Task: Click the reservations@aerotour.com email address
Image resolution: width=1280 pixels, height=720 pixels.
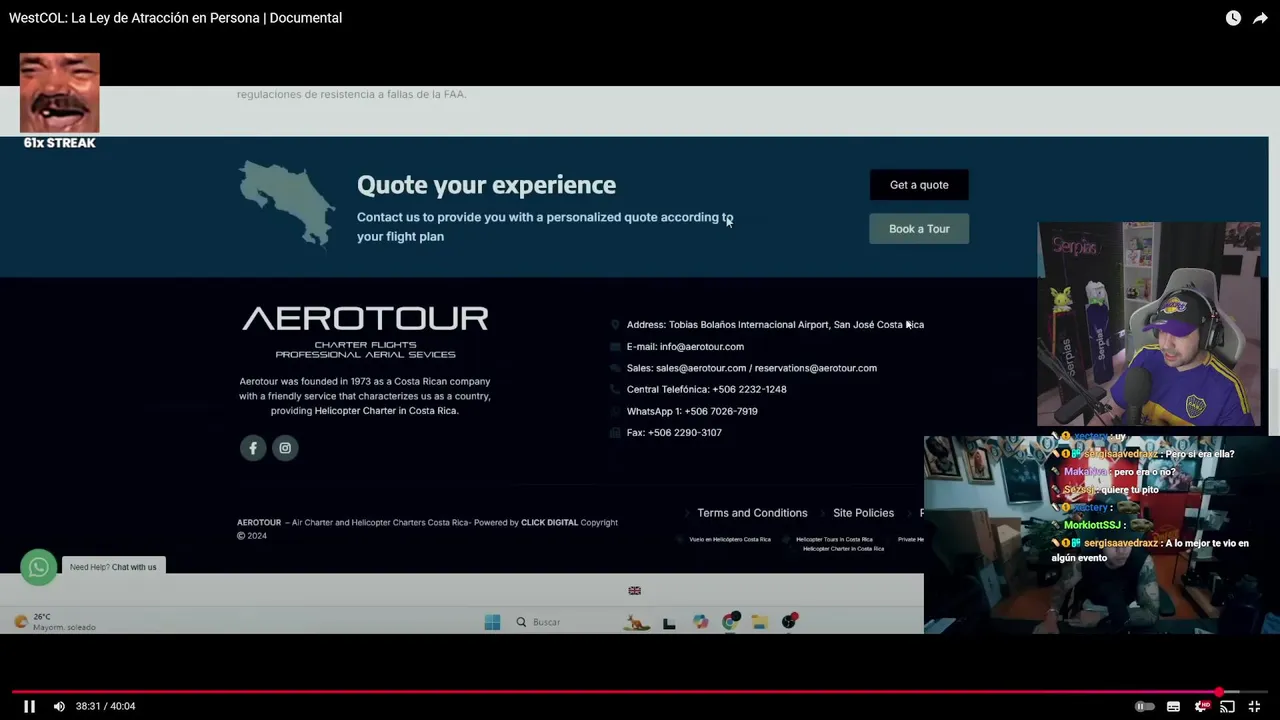Action: click(x=816, y=368)
